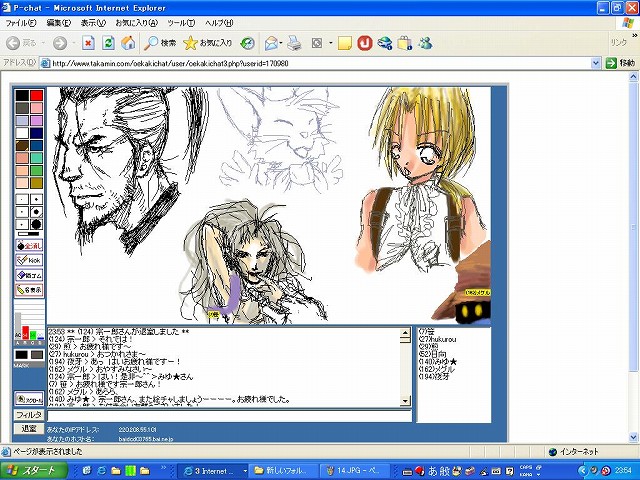Switch to the 14.JPG taskbar window
Screen dimensions: 640x480
tap(354, 471)
